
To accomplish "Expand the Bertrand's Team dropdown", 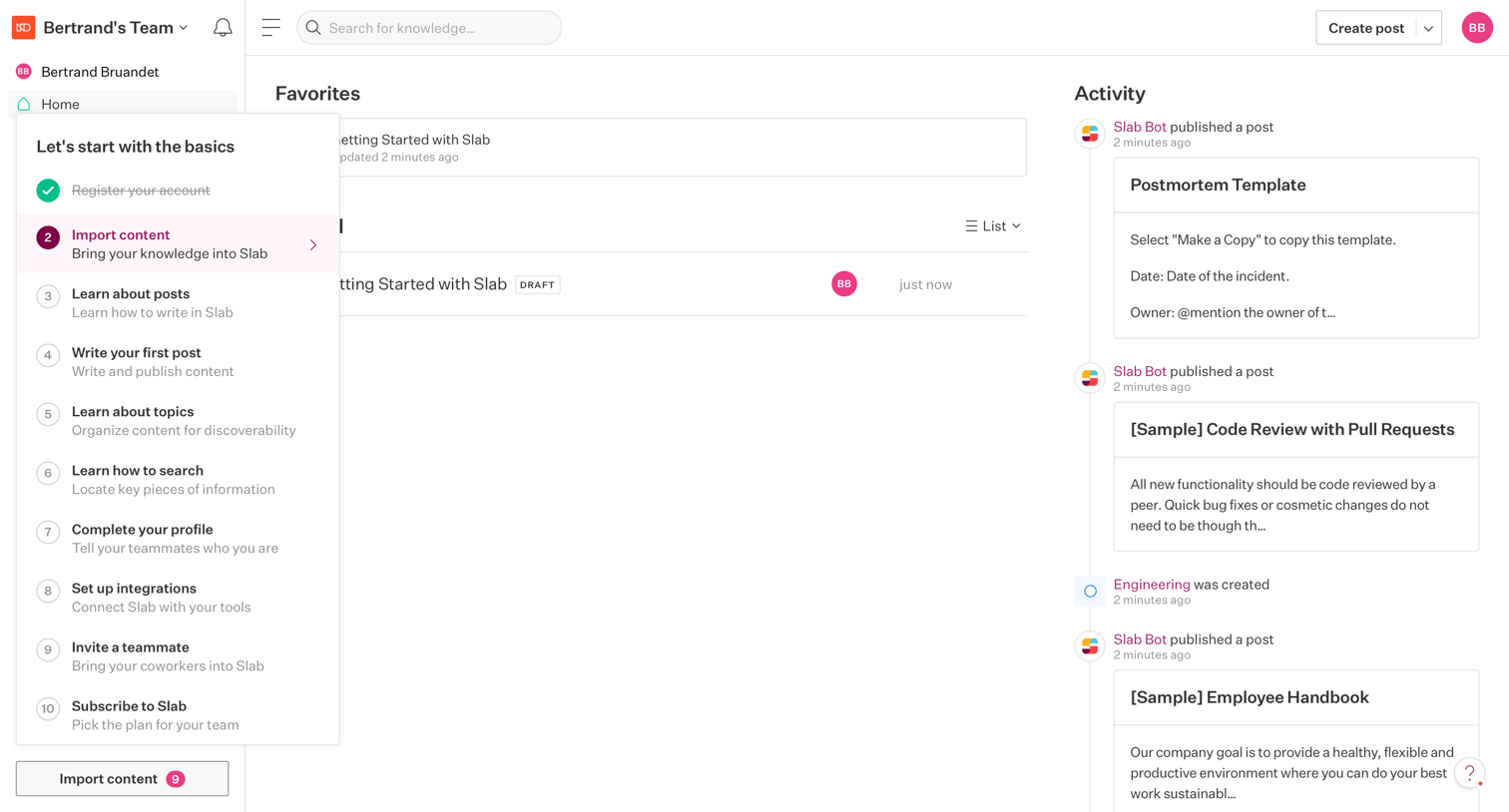I will (115, 28).
